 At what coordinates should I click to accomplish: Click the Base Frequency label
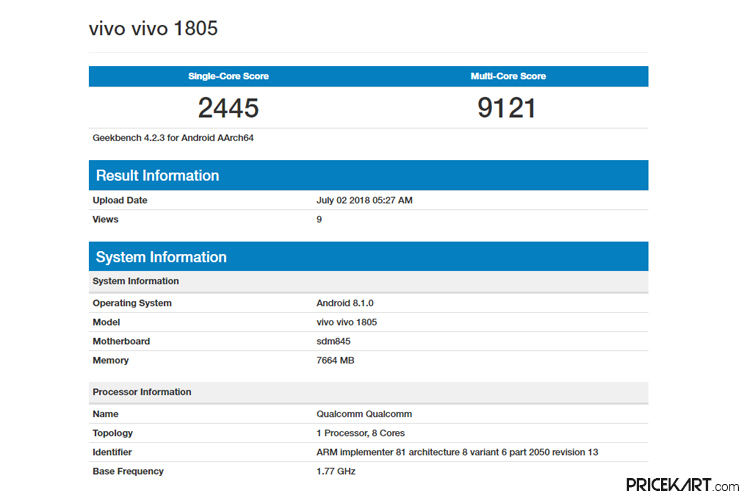(128, 471)
